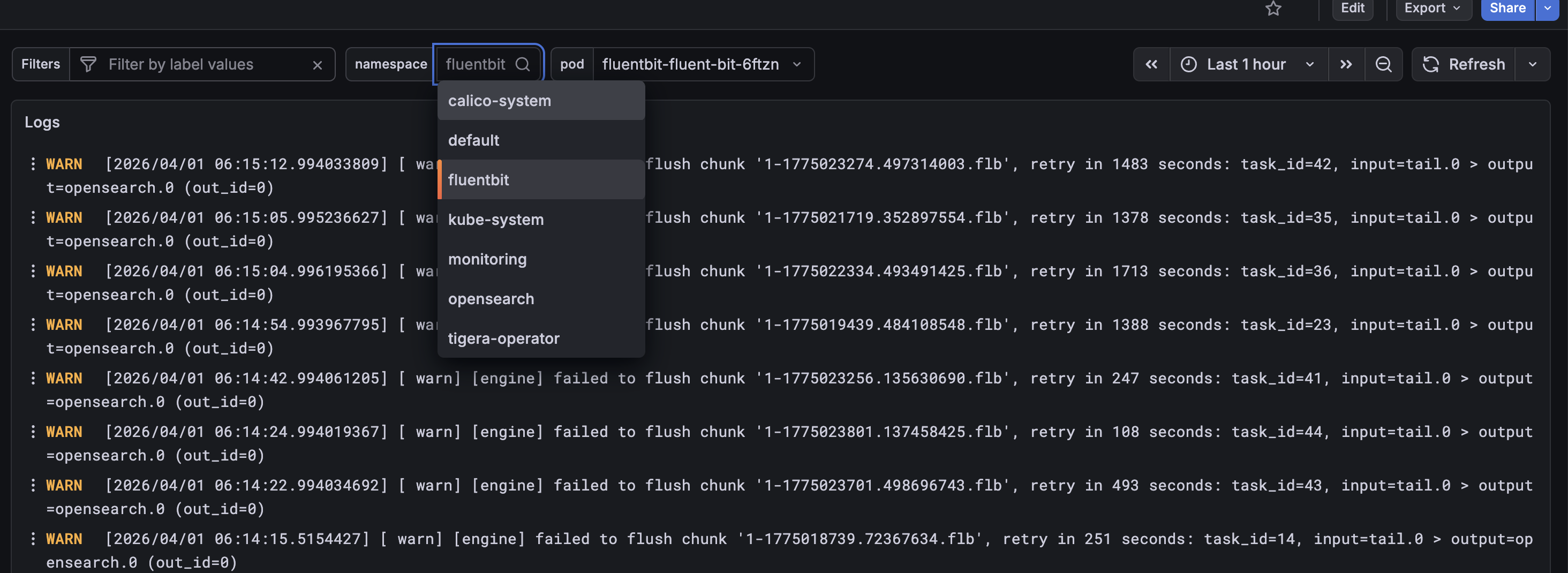1568x573 pixels.
Task: Click timestamp 06:15:05.995236627
Action: tap(246, 217)
